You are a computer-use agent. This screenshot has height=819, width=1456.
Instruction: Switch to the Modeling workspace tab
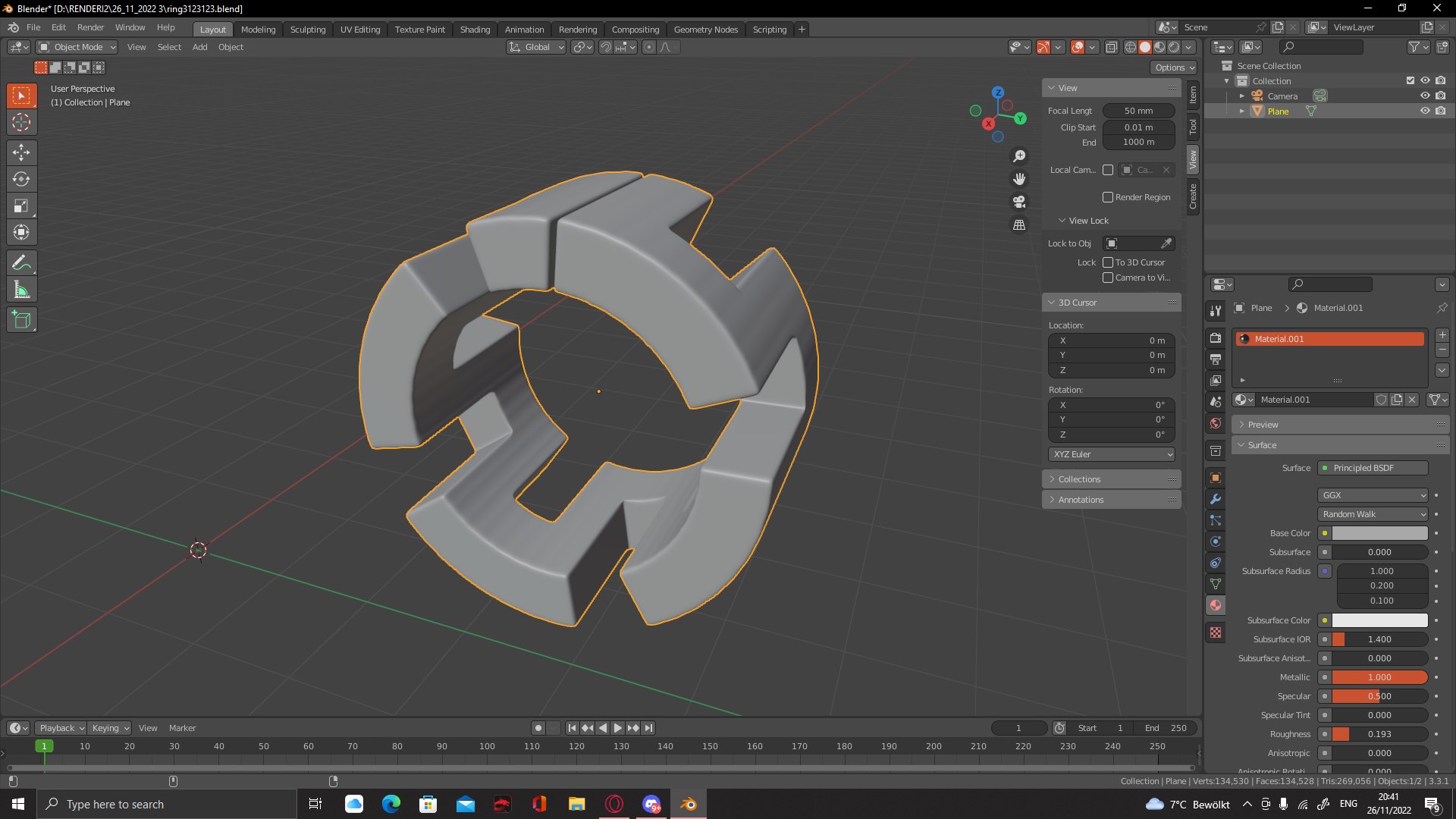coord(258,30)
